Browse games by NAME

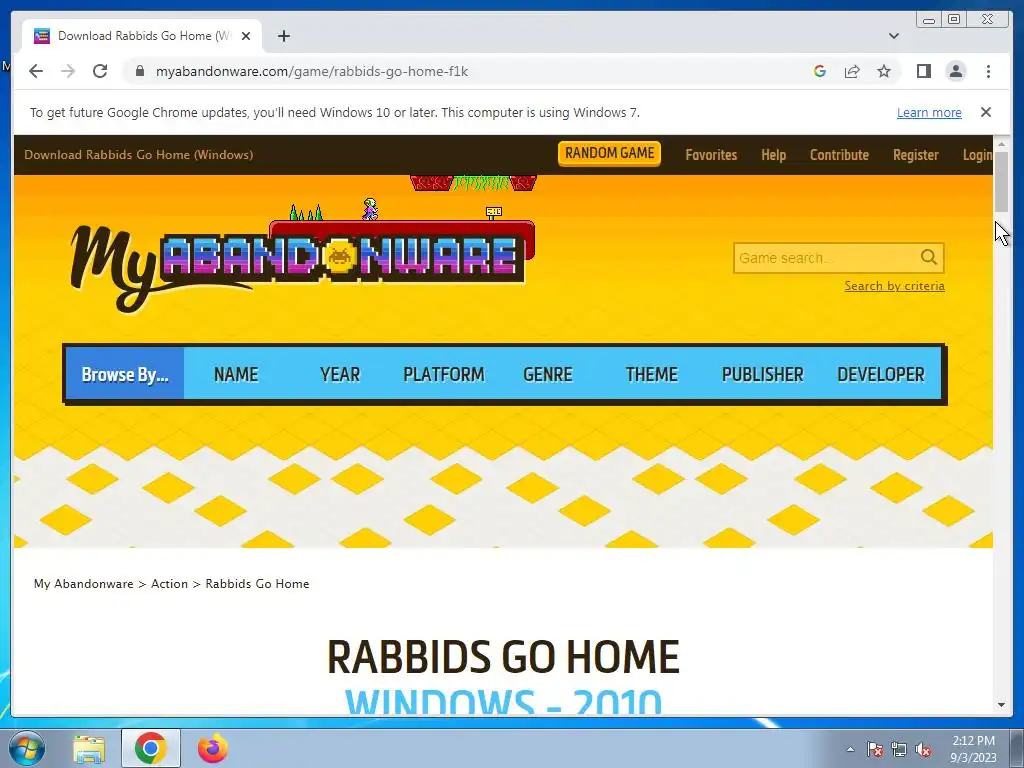pos(236,374)
